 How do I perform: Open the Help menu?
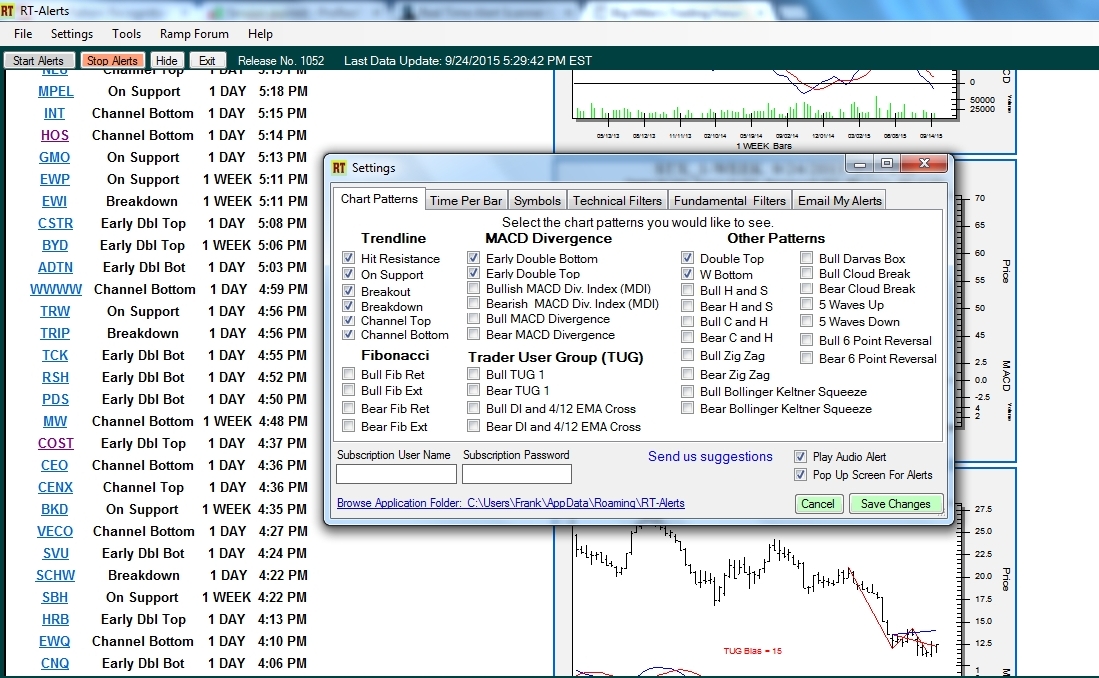point(260,34)
